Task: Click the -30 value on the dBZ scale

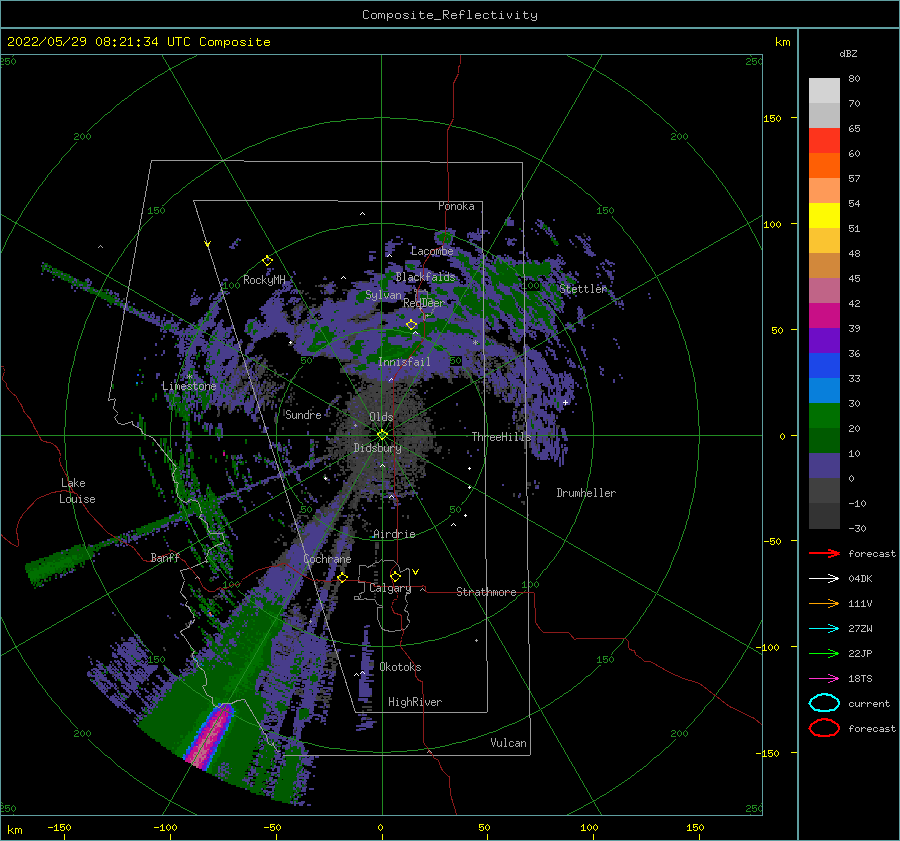Action: click(857, 528)
